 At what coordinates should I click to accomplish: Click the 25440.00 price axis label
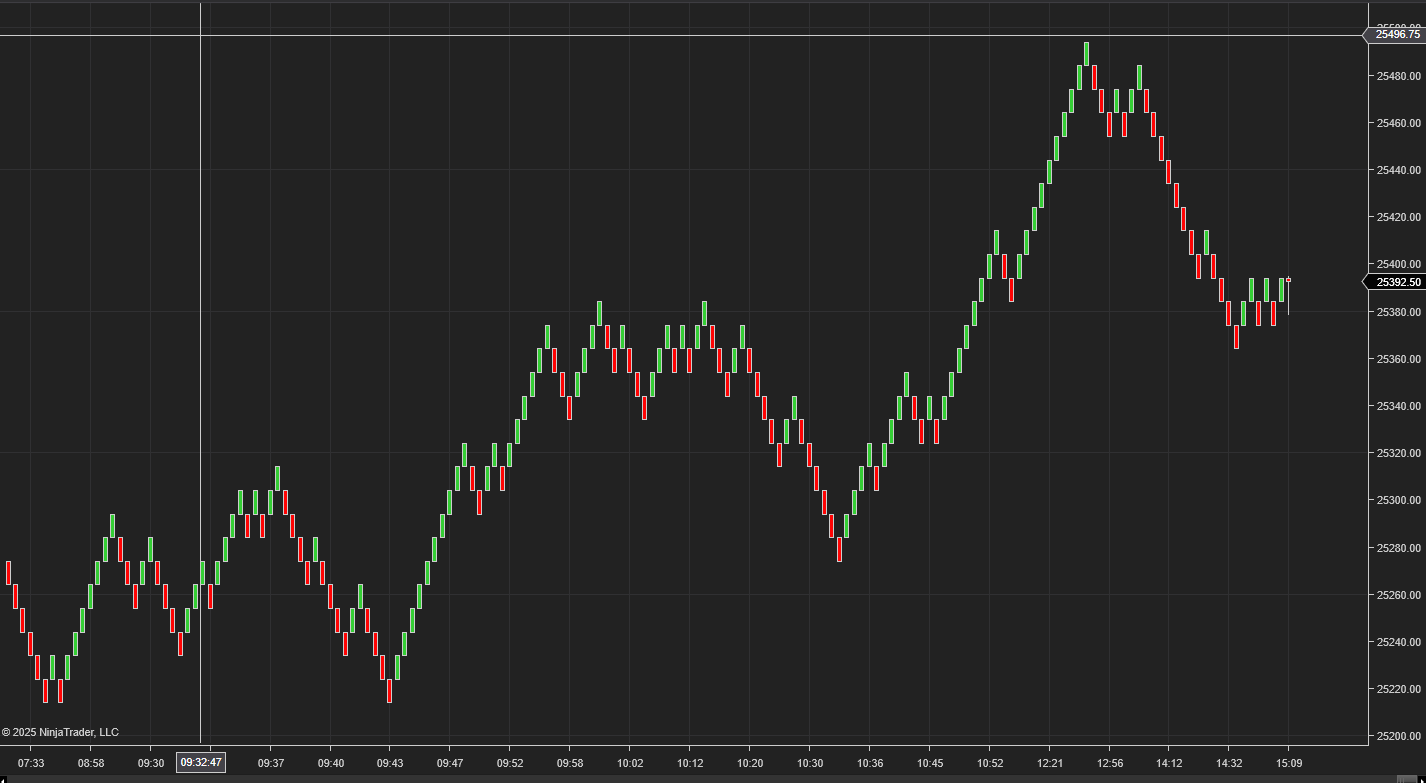(1398, 170)
